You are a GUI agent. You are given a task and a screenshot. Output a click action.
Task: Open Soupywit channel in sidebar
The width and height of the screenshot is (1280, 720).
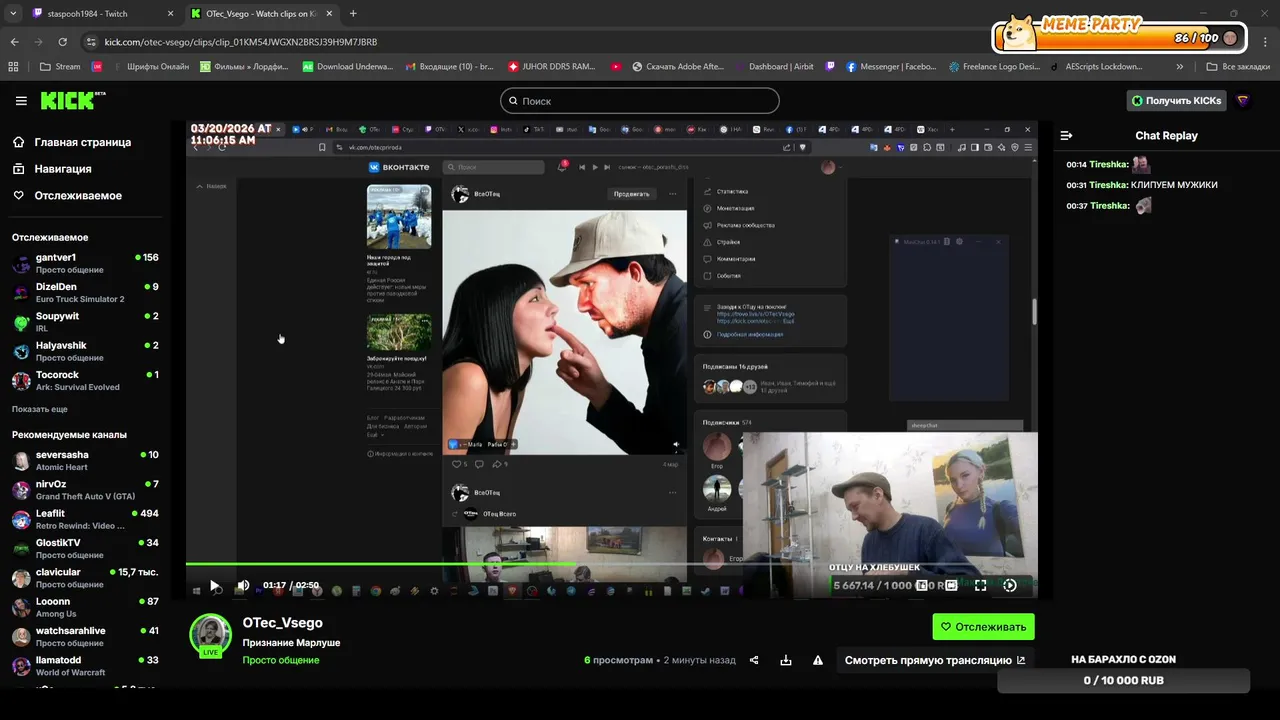coord(85,322)
